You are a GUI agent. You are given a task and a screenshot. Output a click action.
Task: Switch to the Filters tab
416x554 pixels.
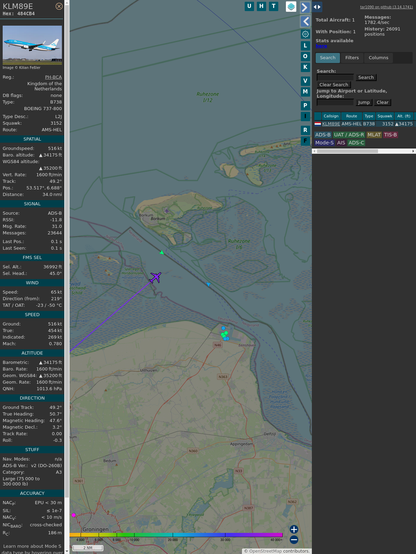[352, 58]
